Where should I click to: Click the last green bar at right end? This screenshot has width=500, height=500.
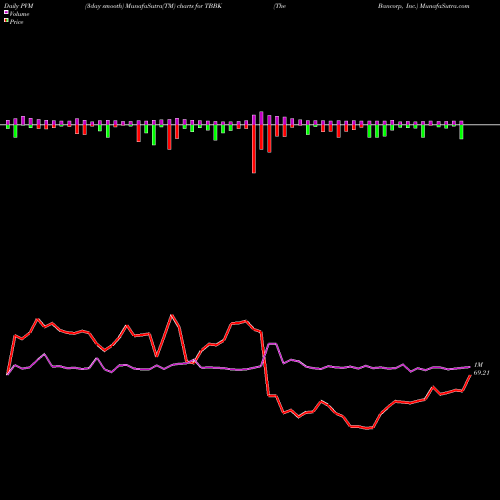pos(461,132)
